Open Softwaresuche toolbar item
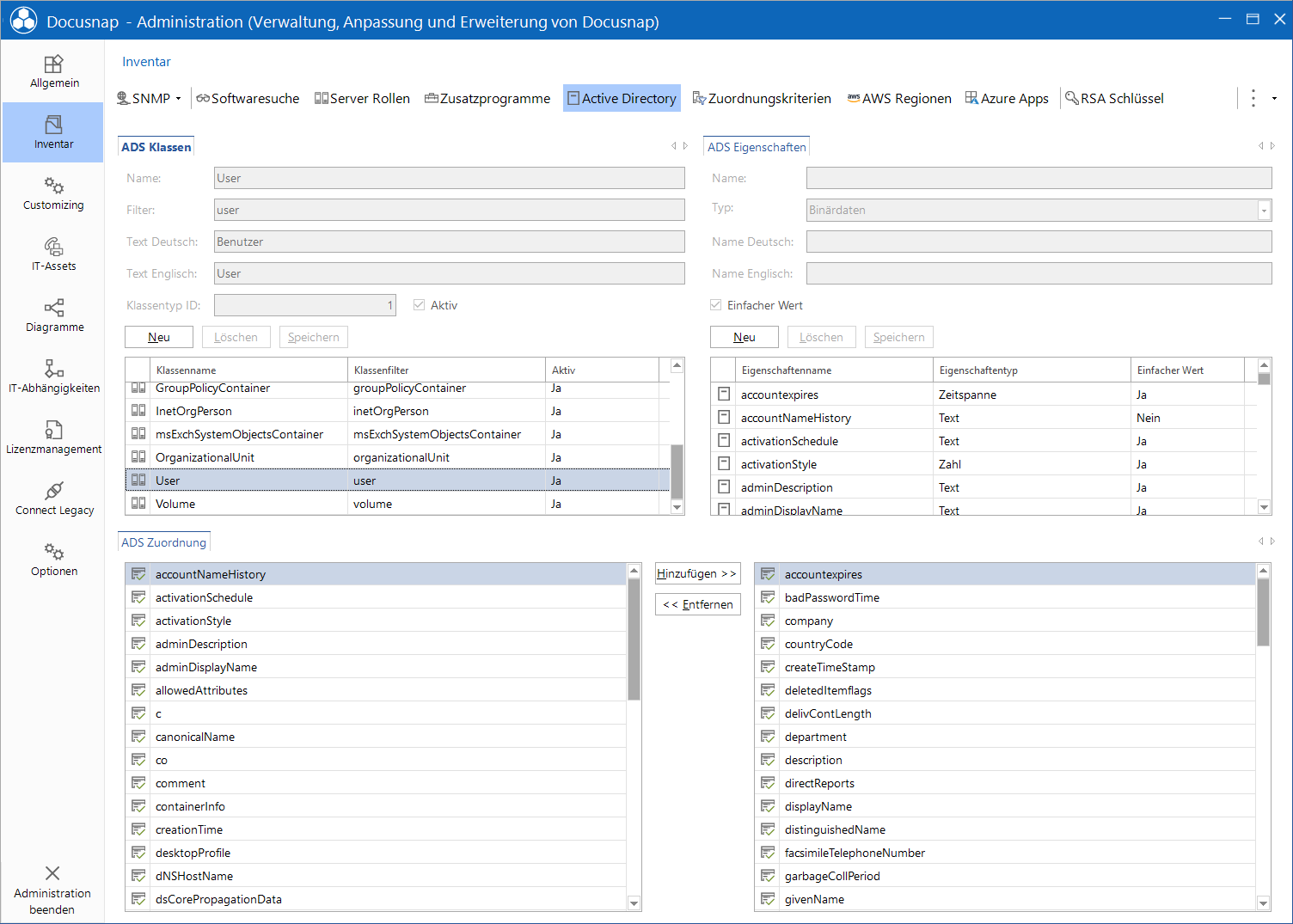The width and height of the screenshot is (1293, 924). click(248, 98)
